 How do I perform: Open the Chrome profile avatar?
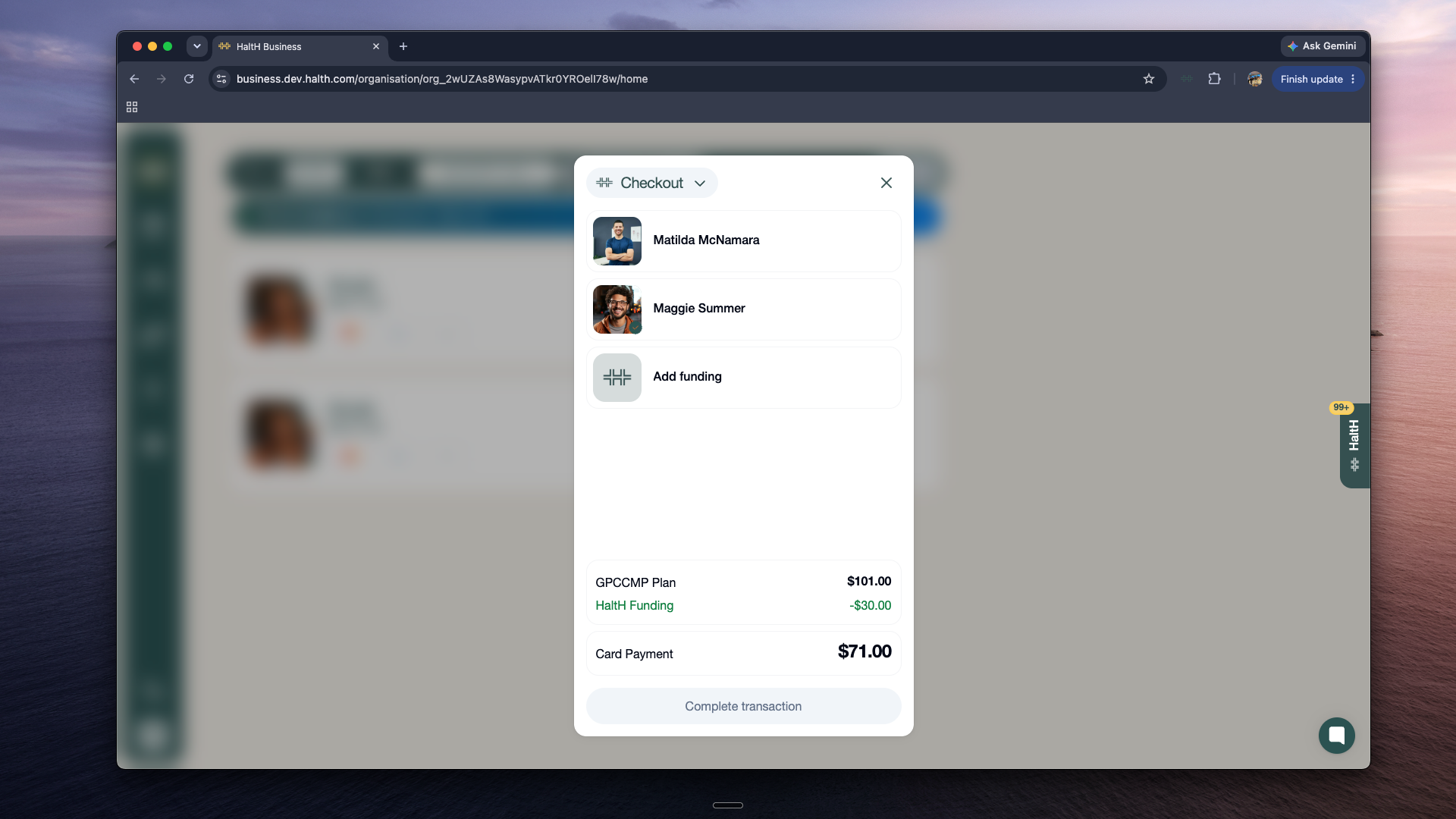1255,79
